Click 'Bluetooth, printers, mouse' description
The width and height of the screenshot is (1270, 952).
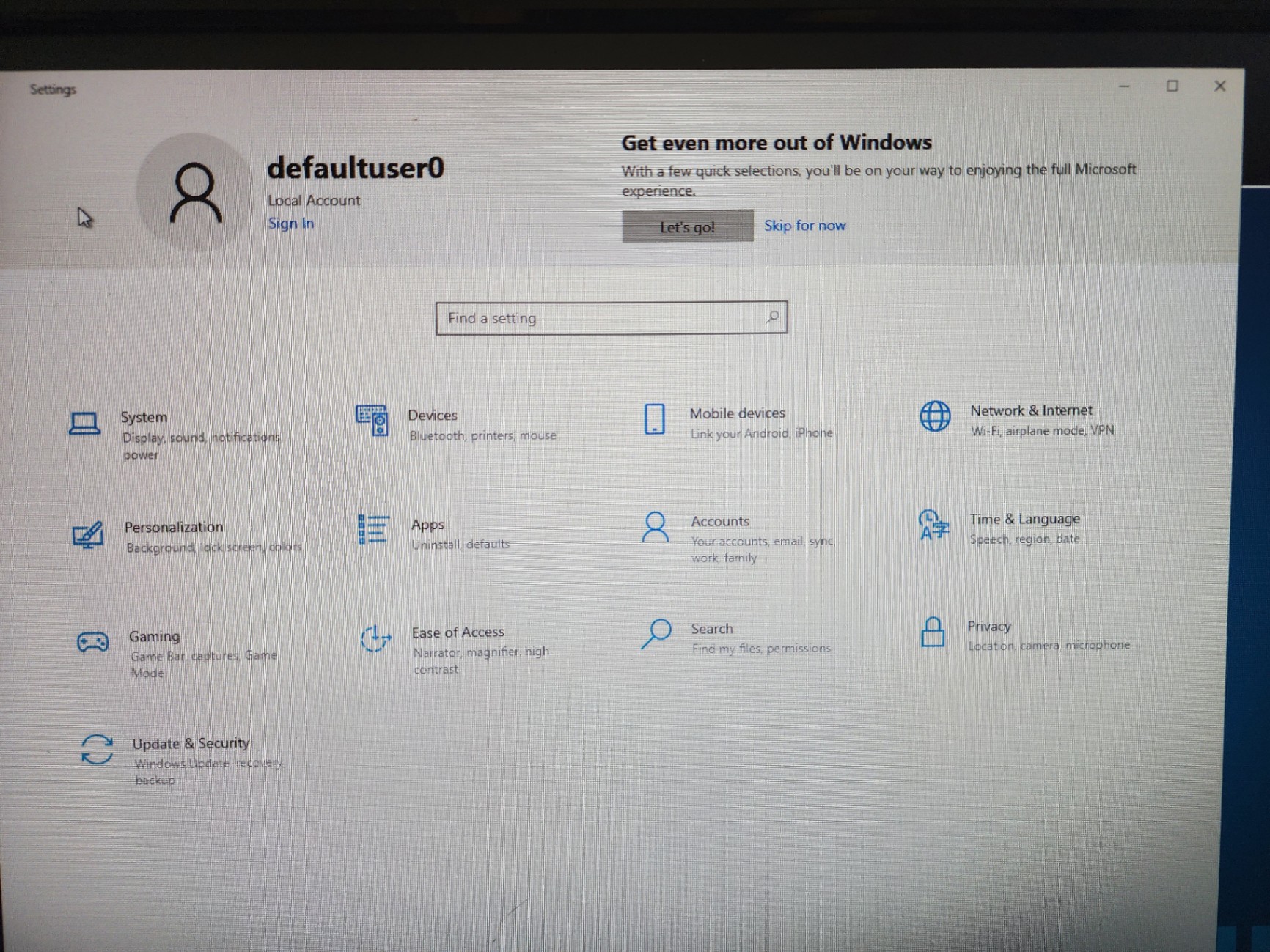point(482,435)
